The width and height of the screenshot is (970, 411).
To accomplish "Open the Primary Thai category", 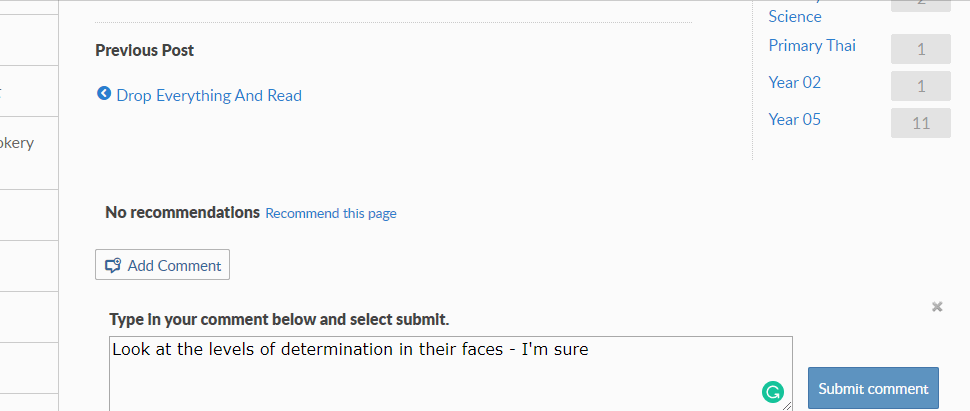I will pos(812,46).
